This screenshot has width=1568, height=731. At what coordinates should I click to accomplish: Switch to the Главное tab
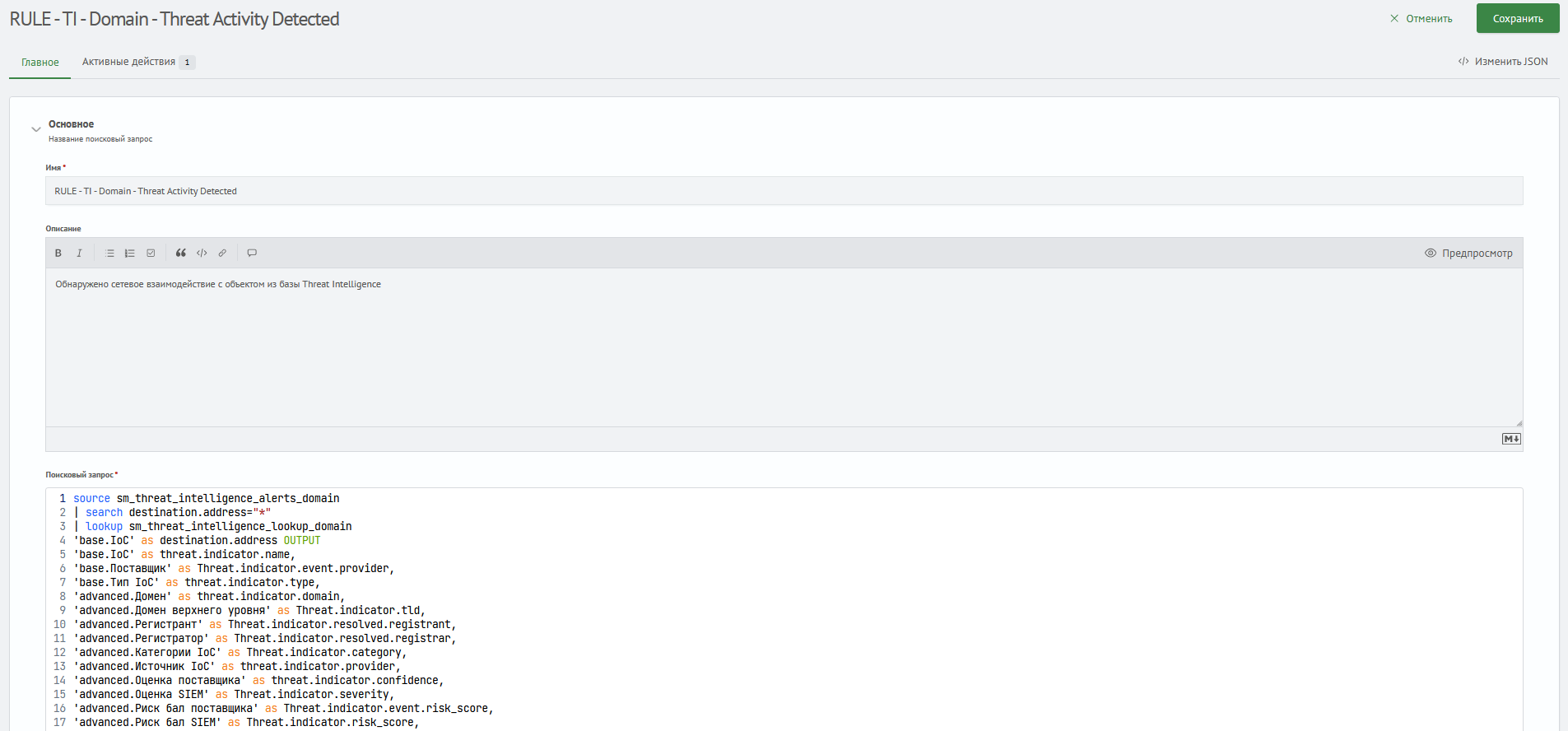click(40, 63)
